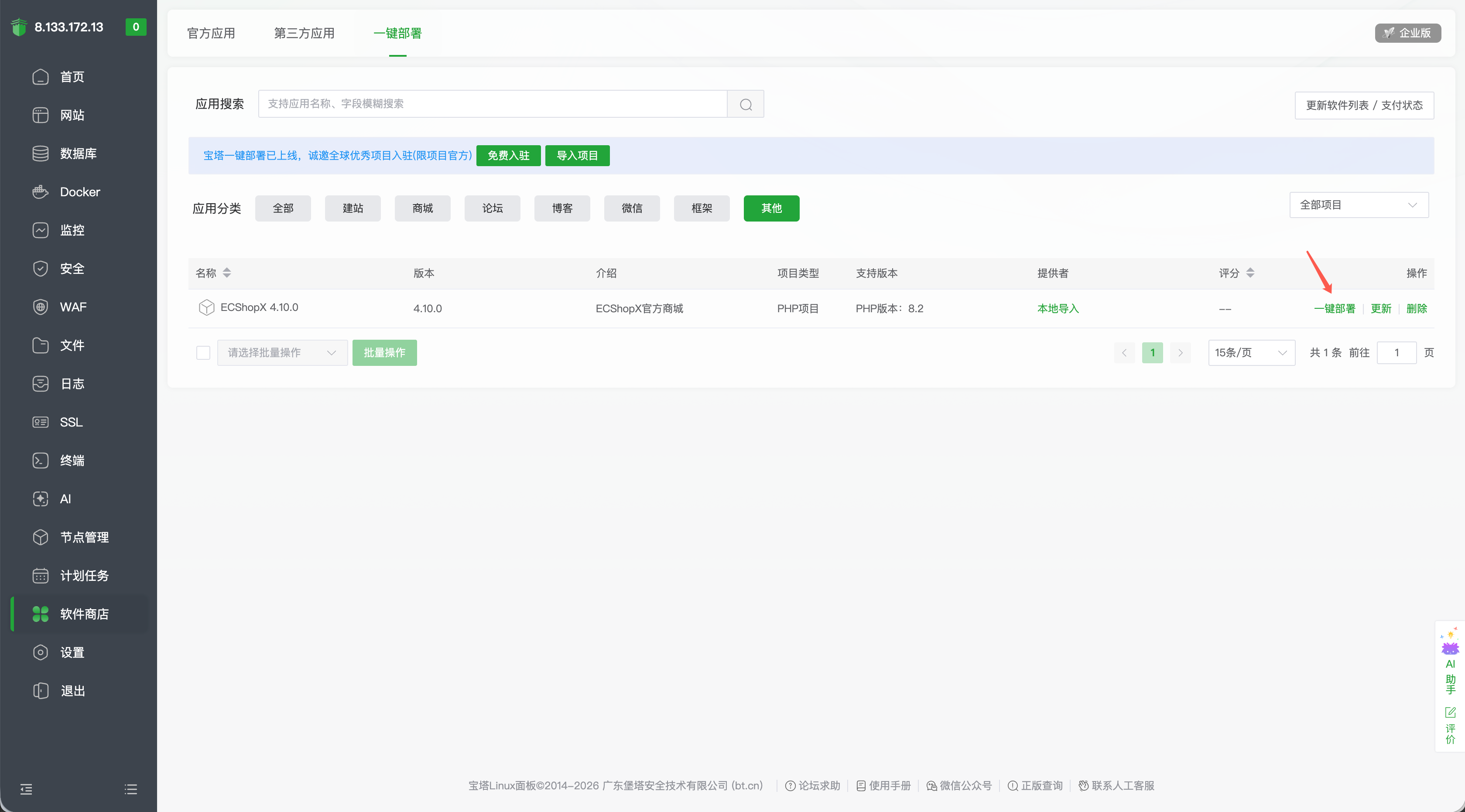Image resolution: width=1465 pixels, height=812 pixels.
Task: Filter by the 微信 category
Action: point(632,208)
